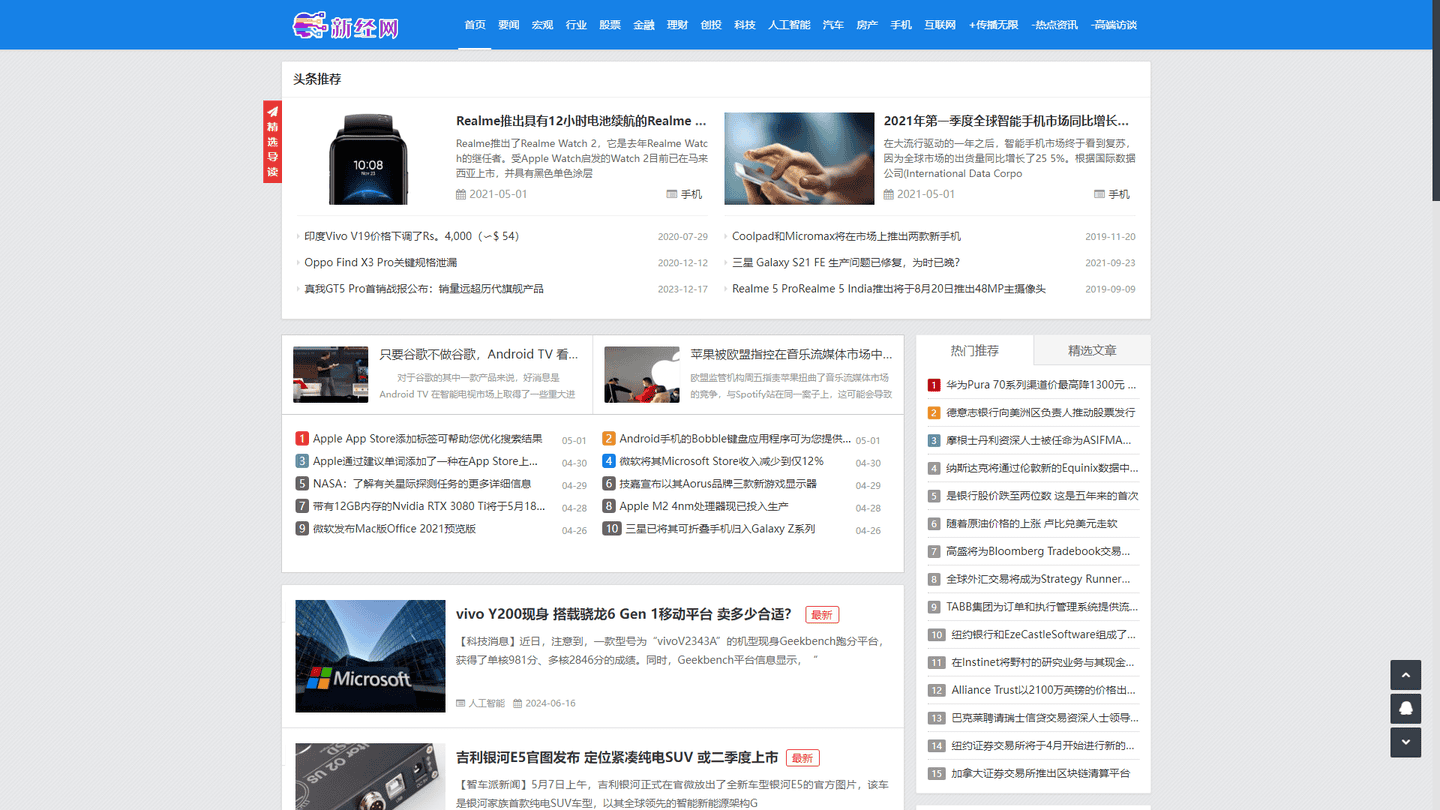1440x810 pixels.
Task: Open the 技嘉宣布Aorus游戏显示器 item
Action: point(718,484)
